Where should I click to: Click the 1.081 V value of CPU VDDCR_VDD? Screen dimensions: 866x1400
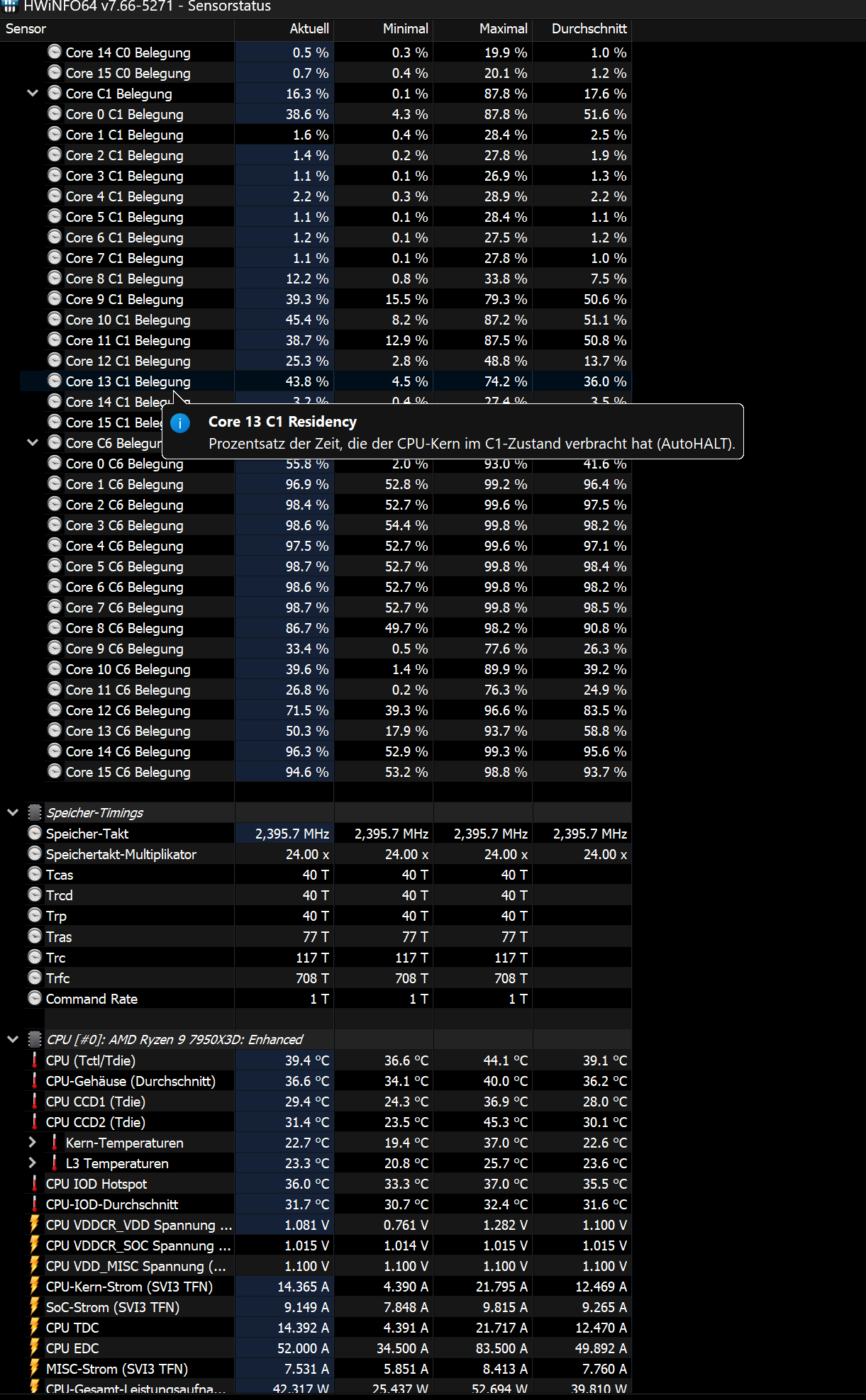coord(306,1225)
